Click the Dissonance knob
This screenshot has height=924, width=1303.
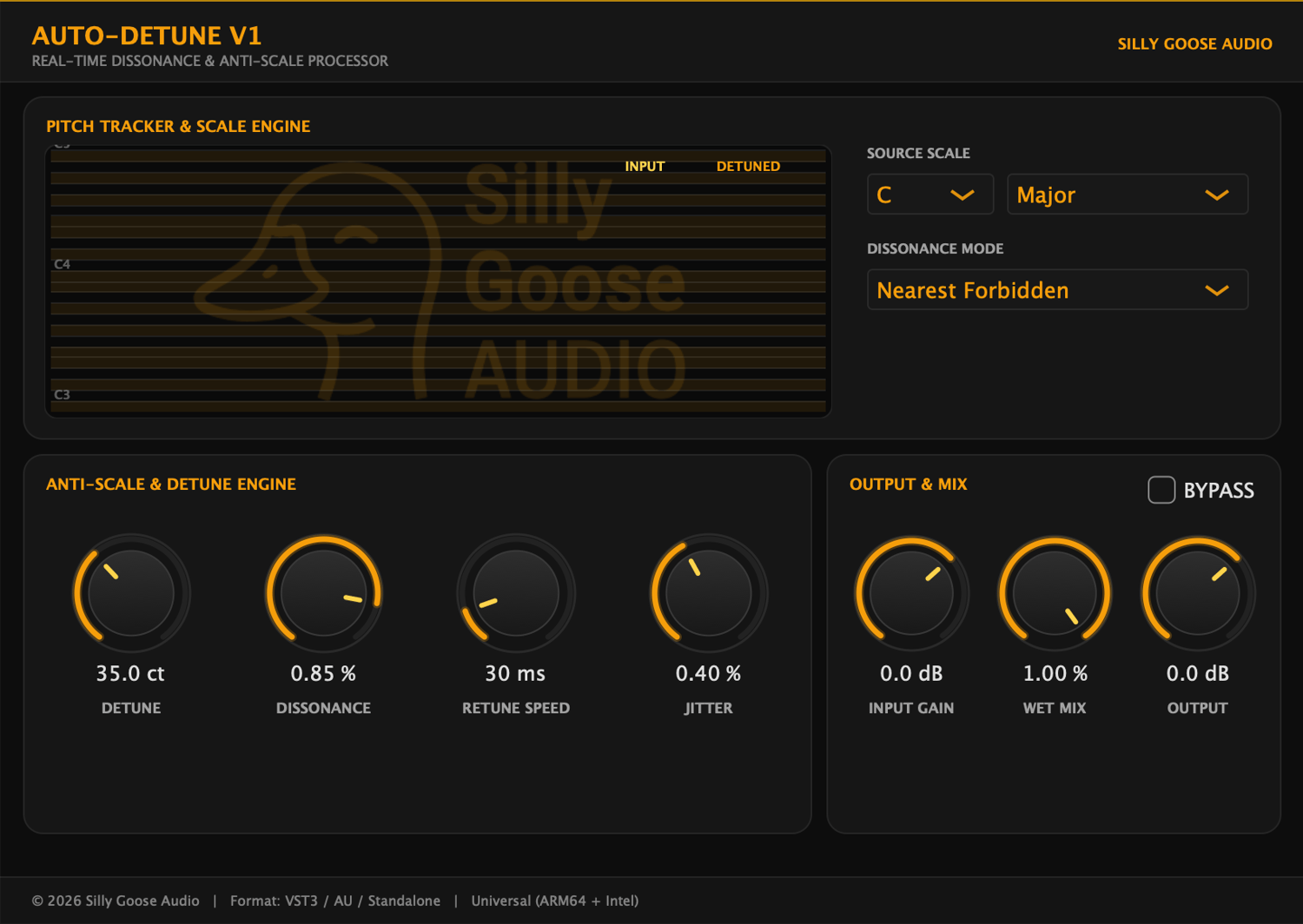(x=324, y=593)
